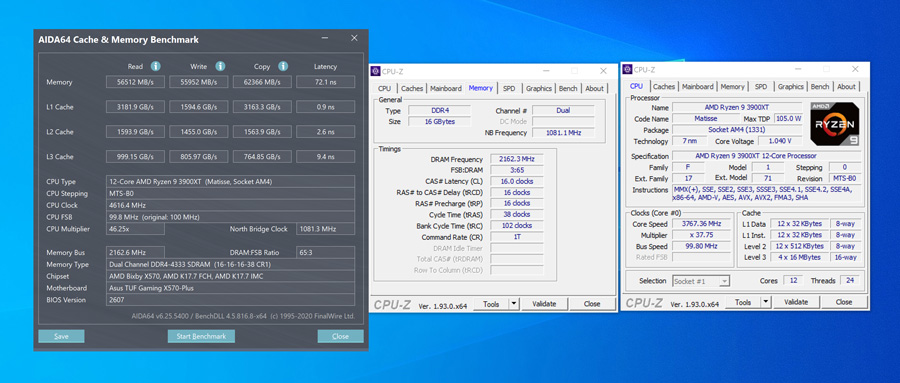The image size is (900, 383).
Task: Click Memory Latency value 72.1 ns
Action: point(325,82)
